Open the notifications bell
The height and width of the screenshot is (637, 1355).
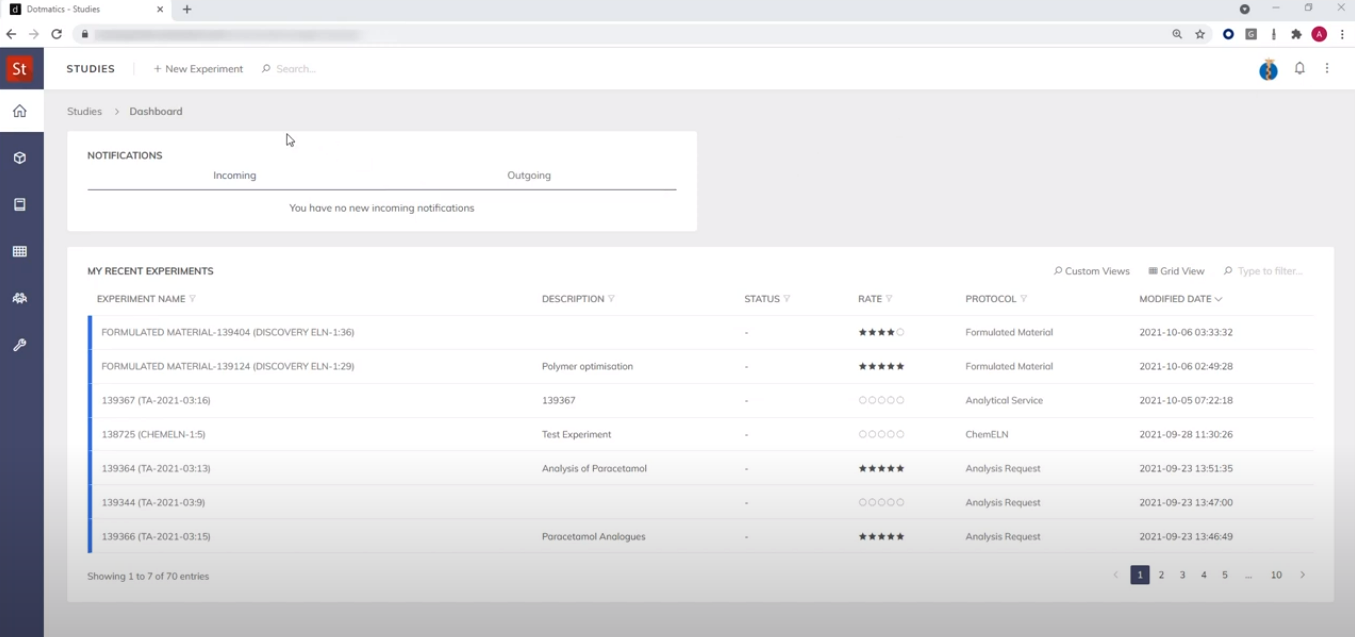[x=1299, y=68]
